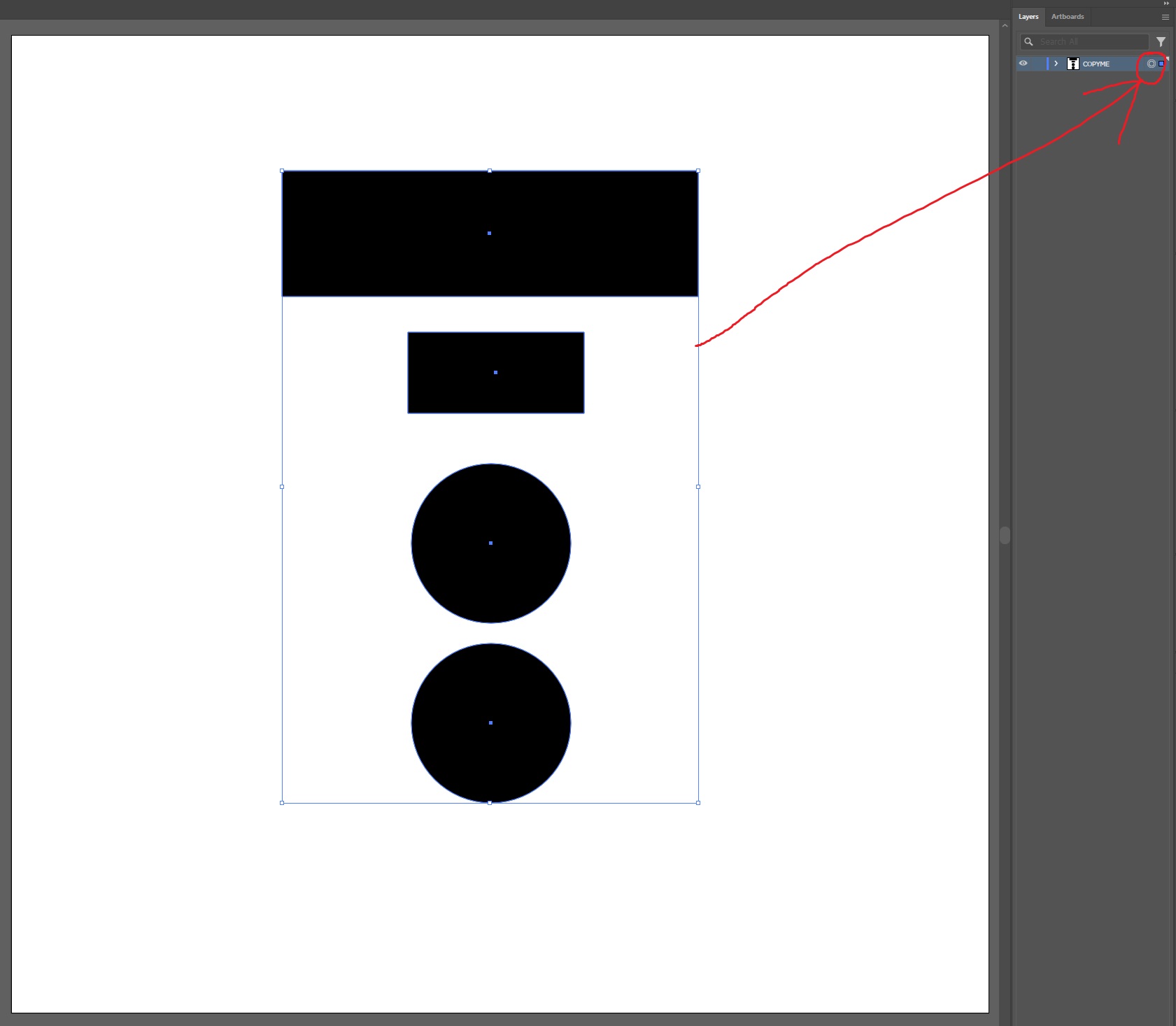Viewport: 1176px width, 1026px height.
Task: Switch to the Layers tab
Action: point(1028,17)
